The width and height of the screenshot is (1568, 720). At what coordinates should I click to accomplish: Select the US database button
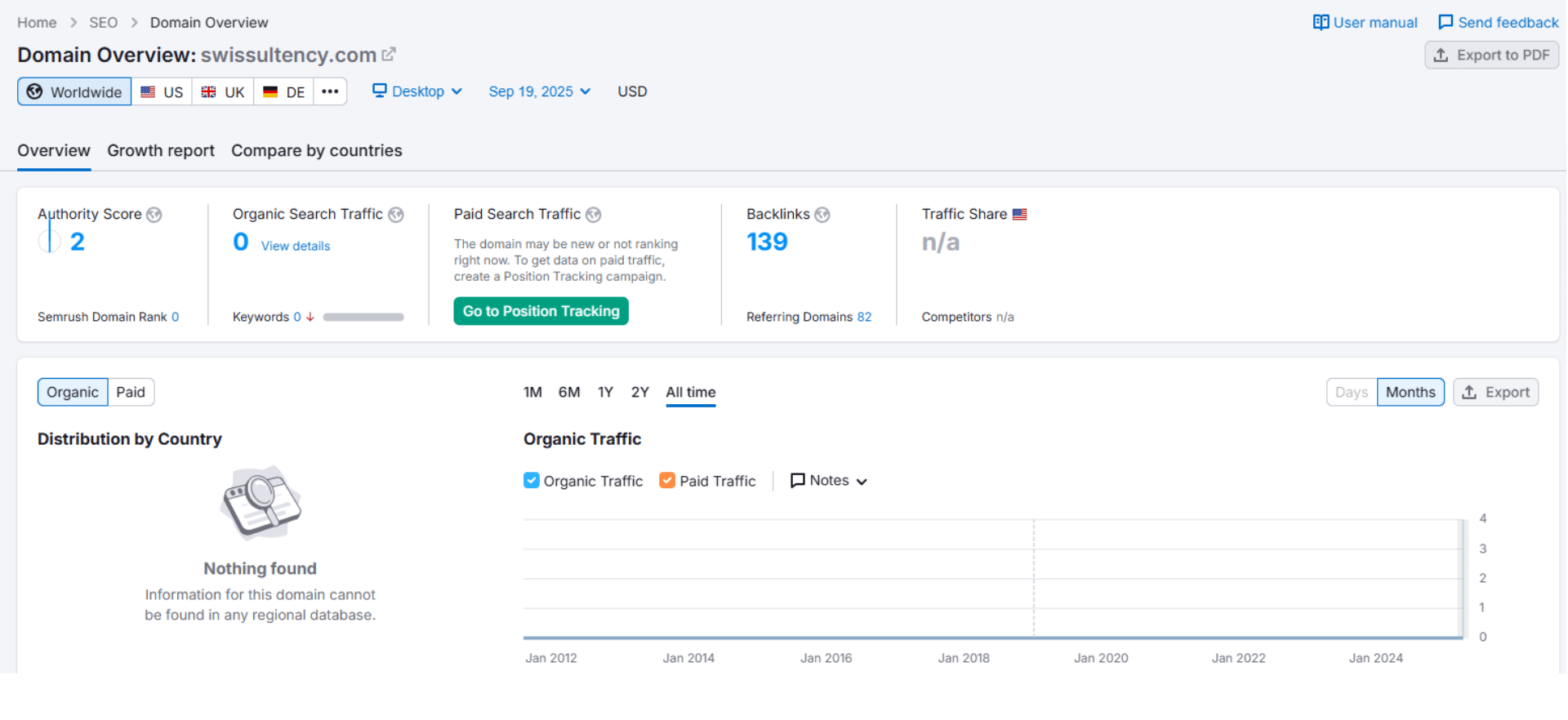click(x=162, y=91)
